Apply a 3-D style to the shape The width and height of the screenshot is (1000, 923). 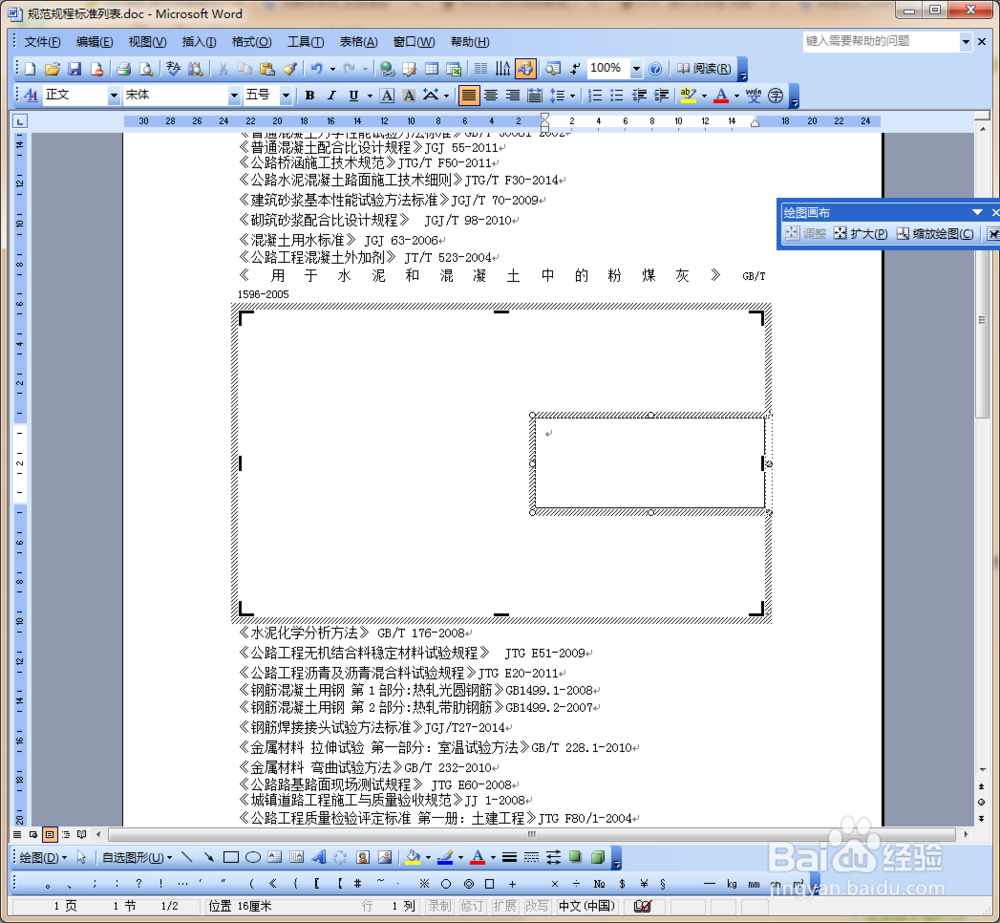tap(598, 857)
